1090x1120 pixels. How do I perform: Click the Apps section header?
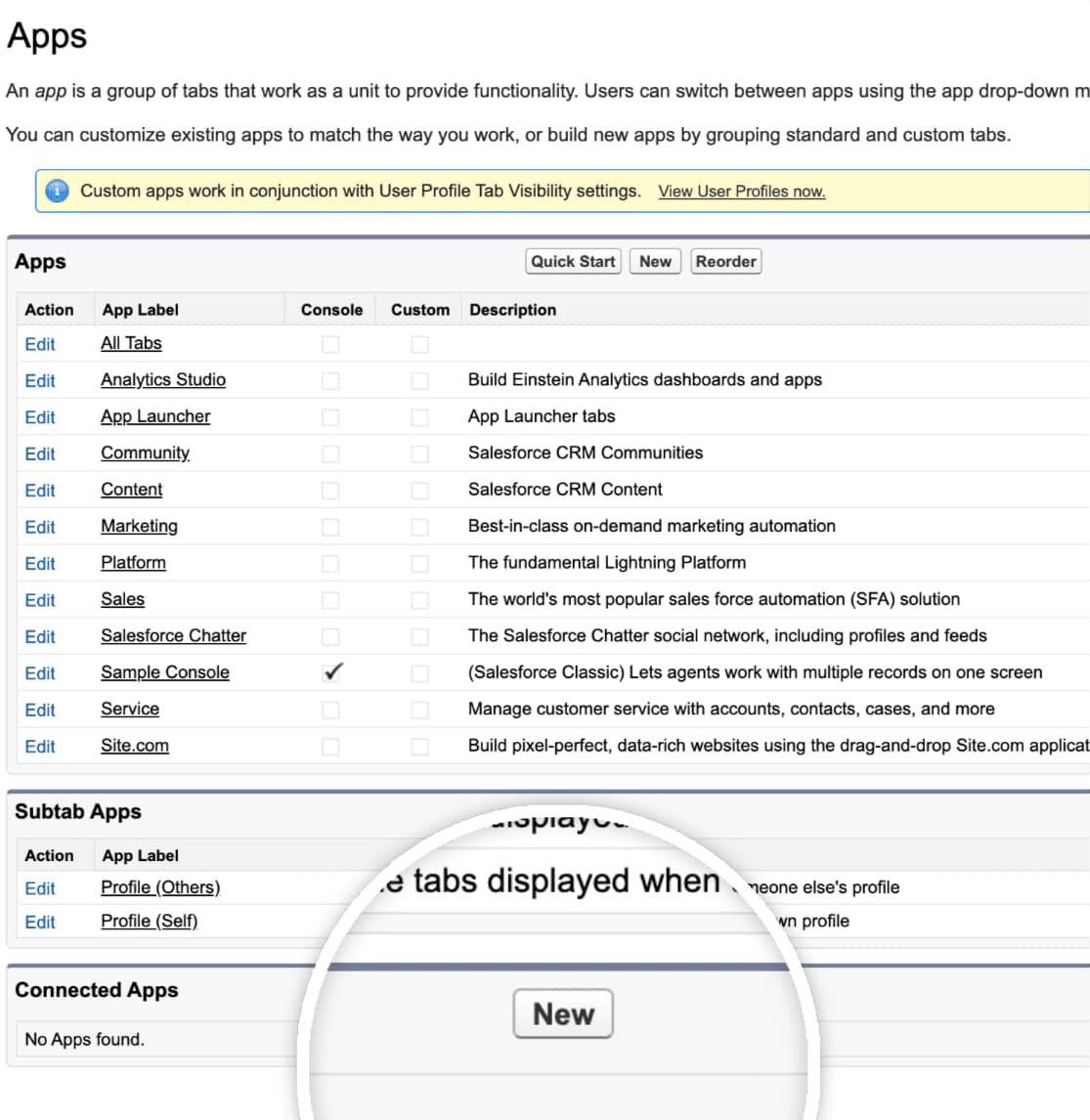tap(37, 261)
